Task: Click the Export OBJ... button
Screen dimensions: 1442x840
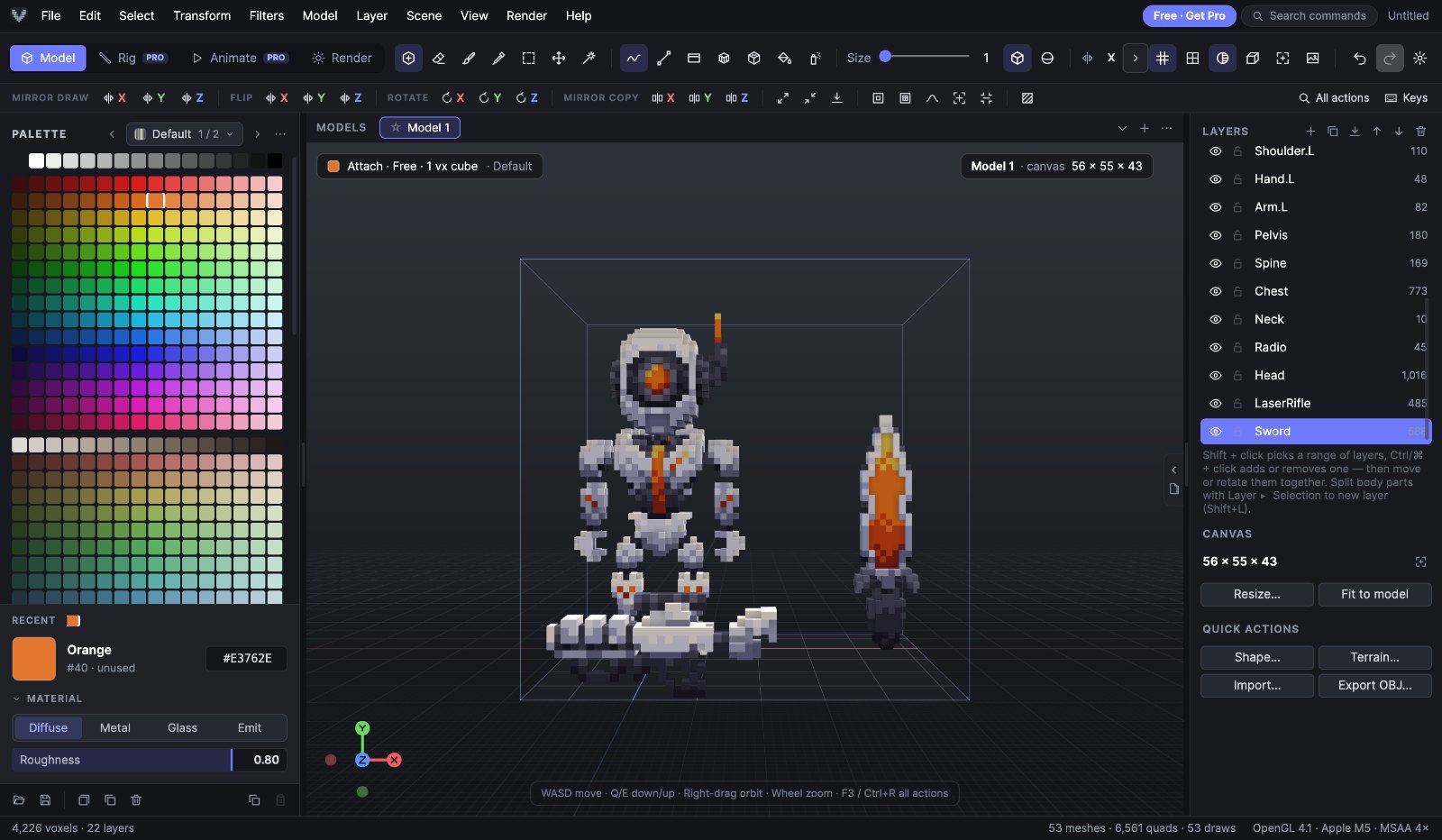Action: click(x=1374, y=685)
